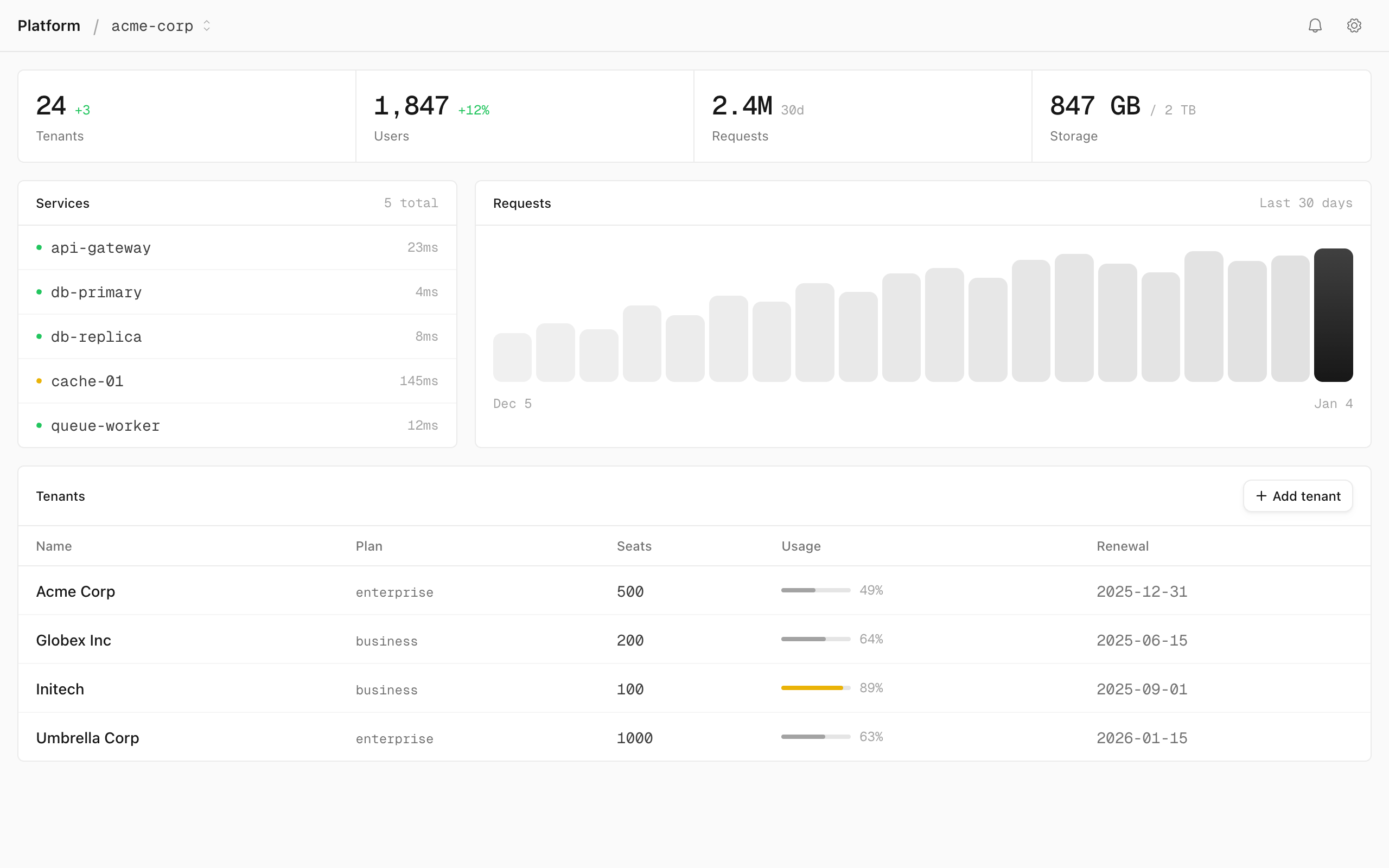Viewport: 1389px width, 868px height.
Task: Click the status dot beside db-replica
Action: (39, 336)
